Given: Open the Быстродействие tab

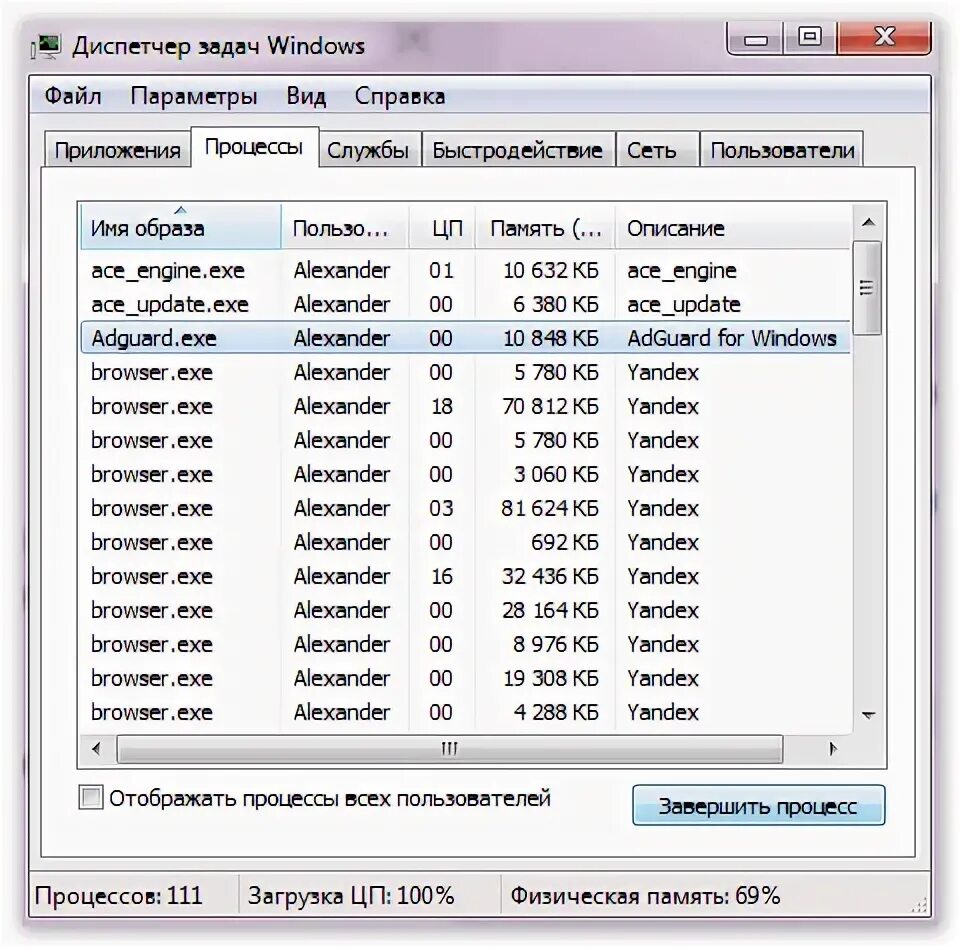Looking at the screenshot, I should tap(517, 150).
